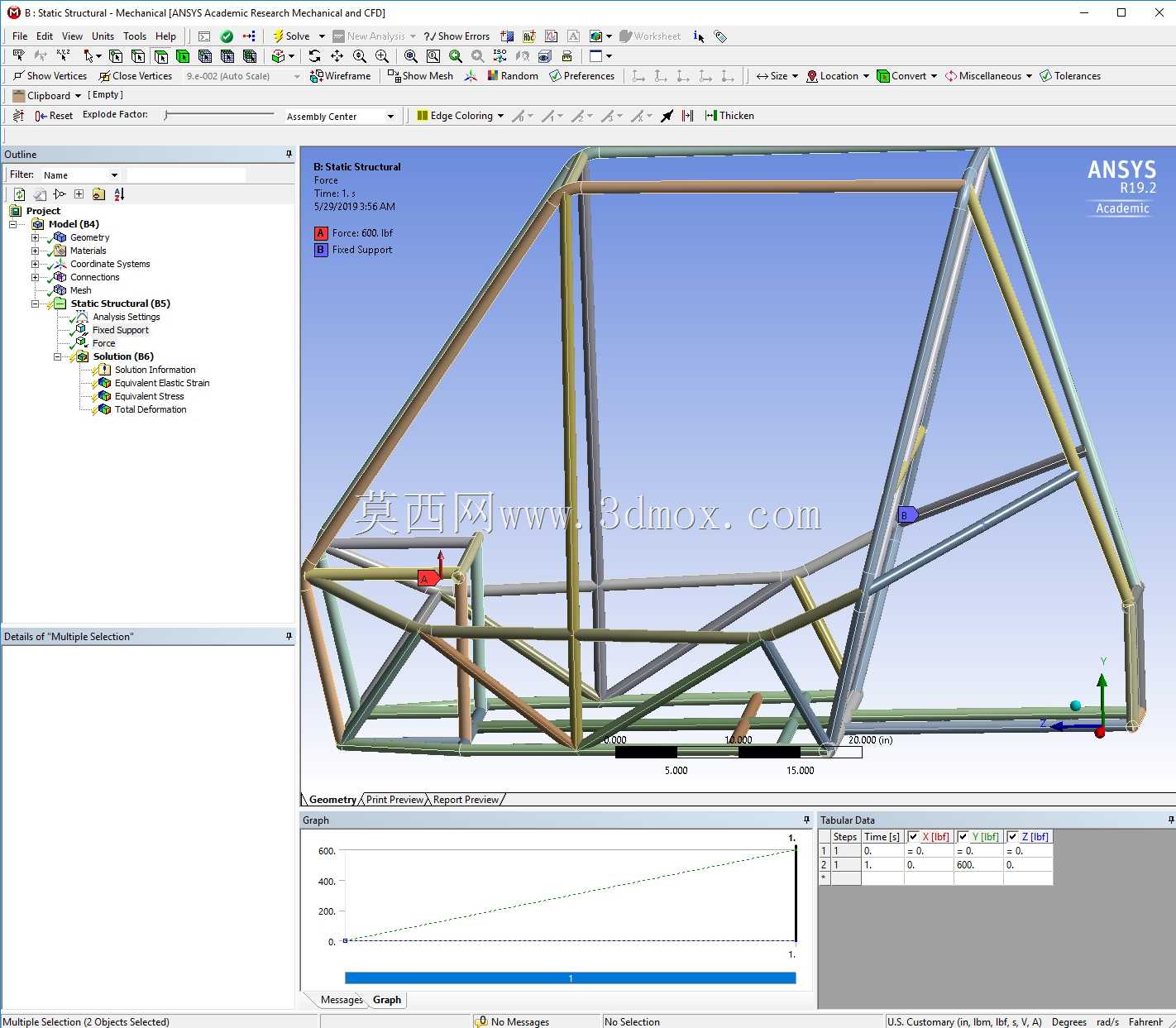Click the Close Vertices button
The height and width of the screenshot is (1028, 1176).
[136, 76]
